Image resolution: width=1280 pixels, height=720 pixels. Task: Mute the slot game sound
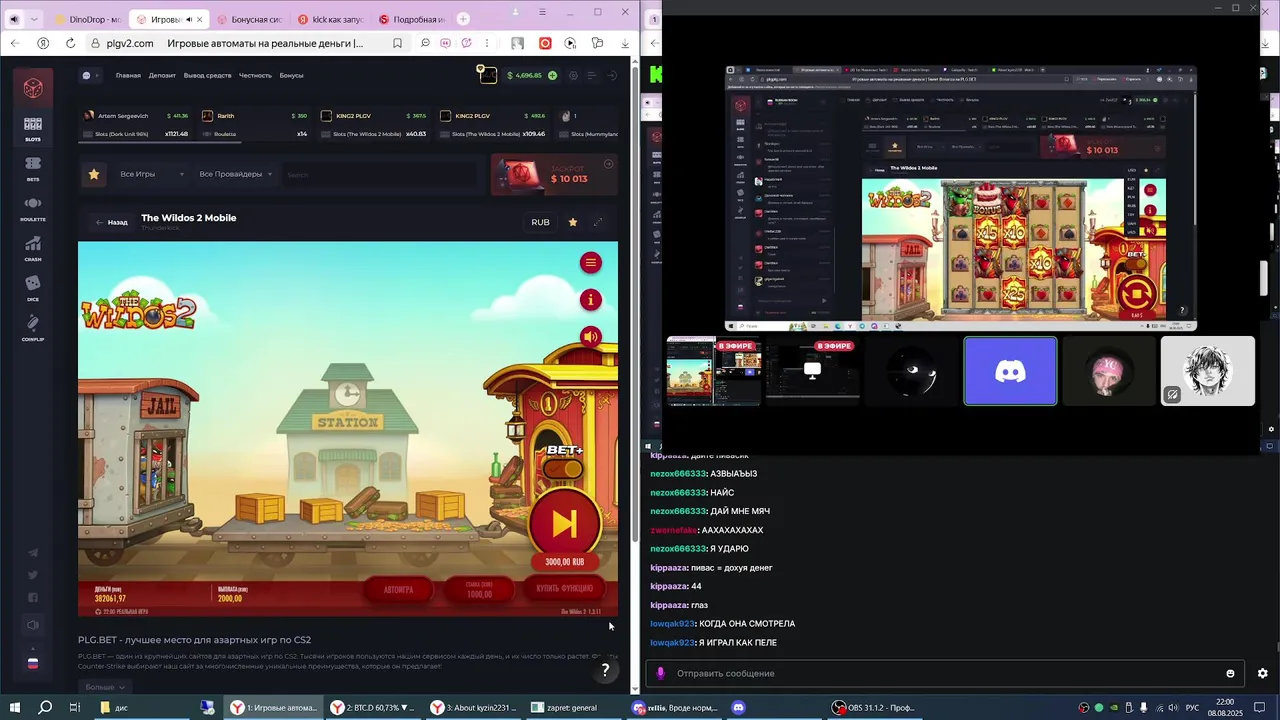pos(591,337)
